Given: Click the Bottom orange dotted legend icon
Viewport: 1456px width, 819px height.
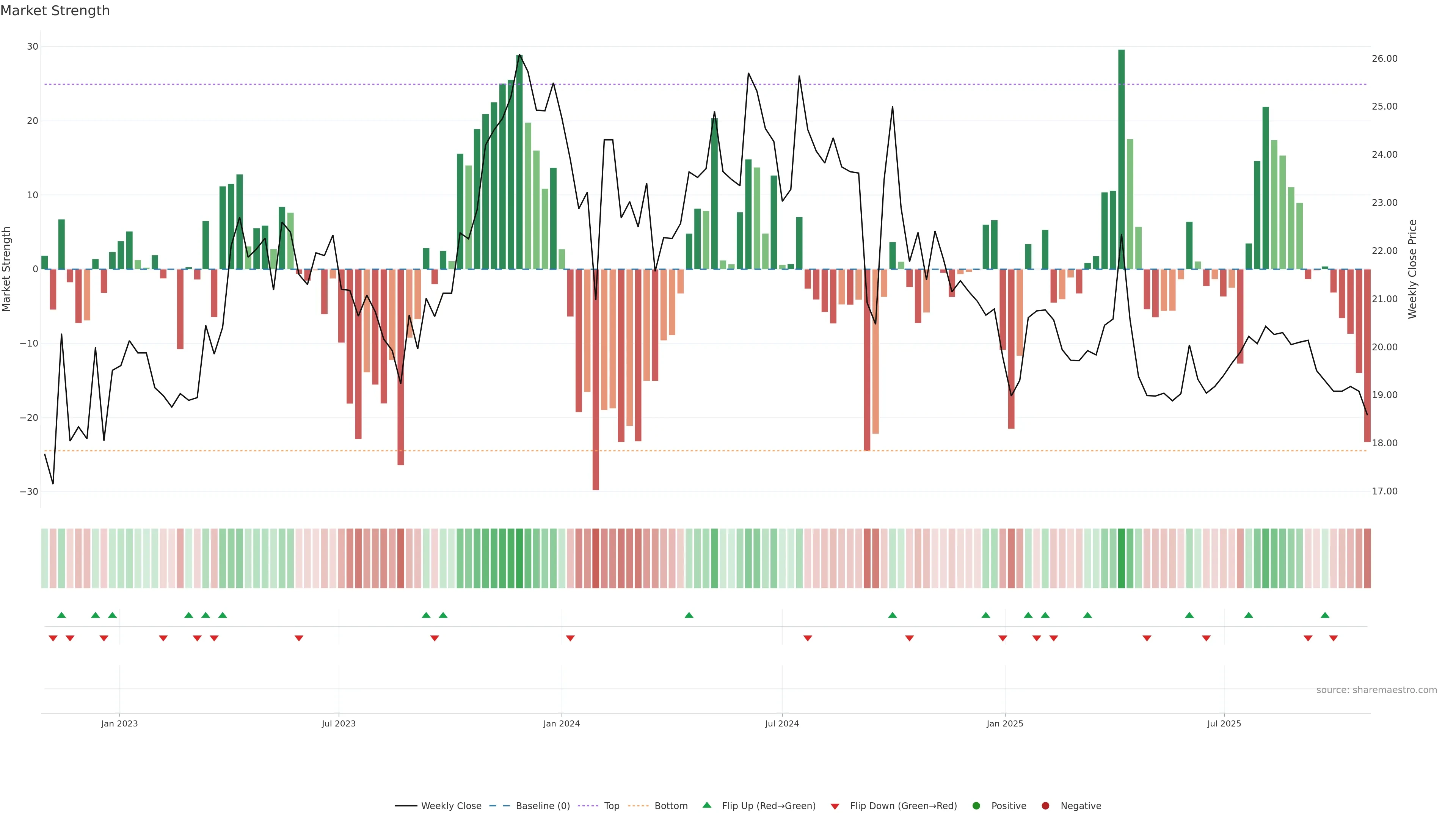Looking at the screenshot, I should coord(638,805).
